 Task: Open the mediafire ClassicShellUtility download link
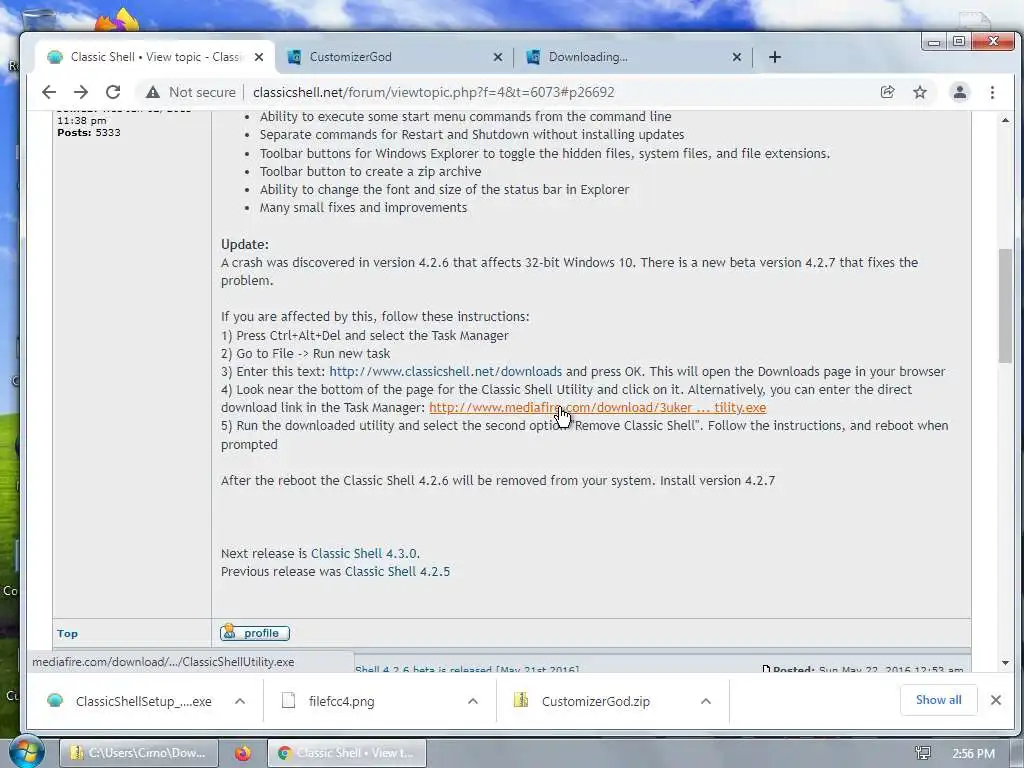click(x=598, y=408)
